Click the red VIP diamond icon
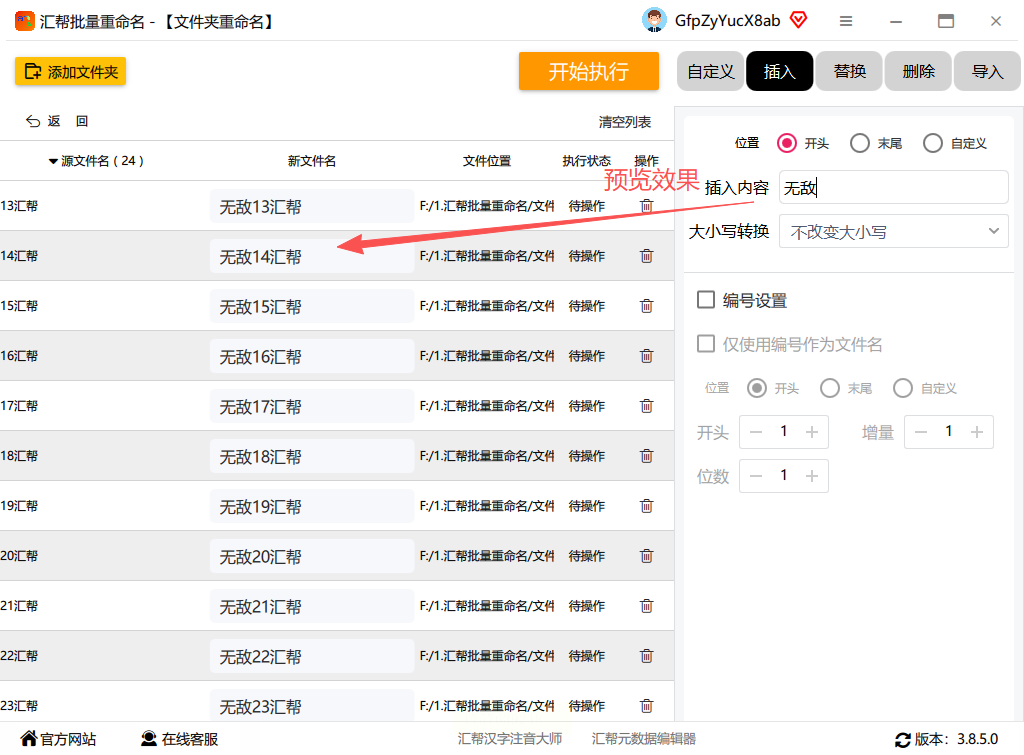 tap(798, 20)
